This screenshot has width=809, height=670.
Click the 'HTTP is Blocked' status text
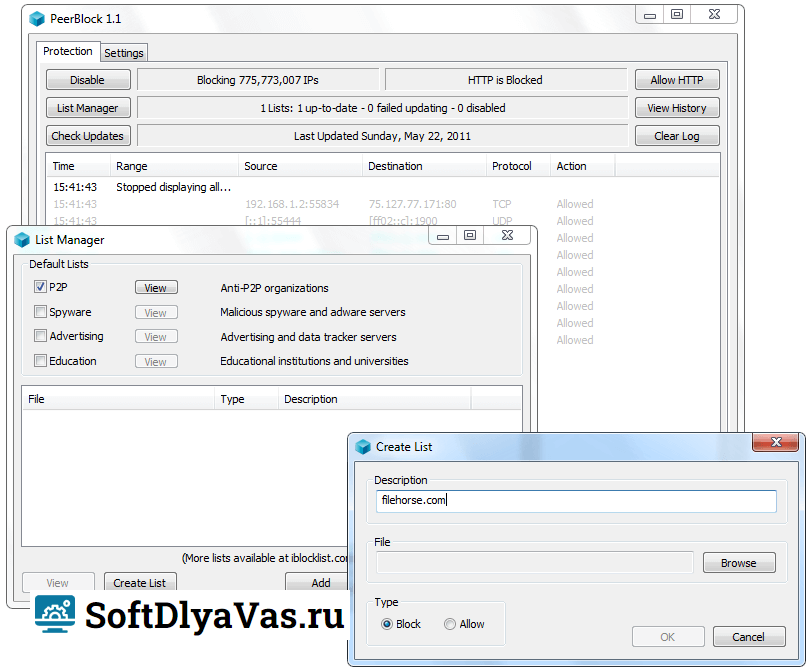(x=505, y=80)
